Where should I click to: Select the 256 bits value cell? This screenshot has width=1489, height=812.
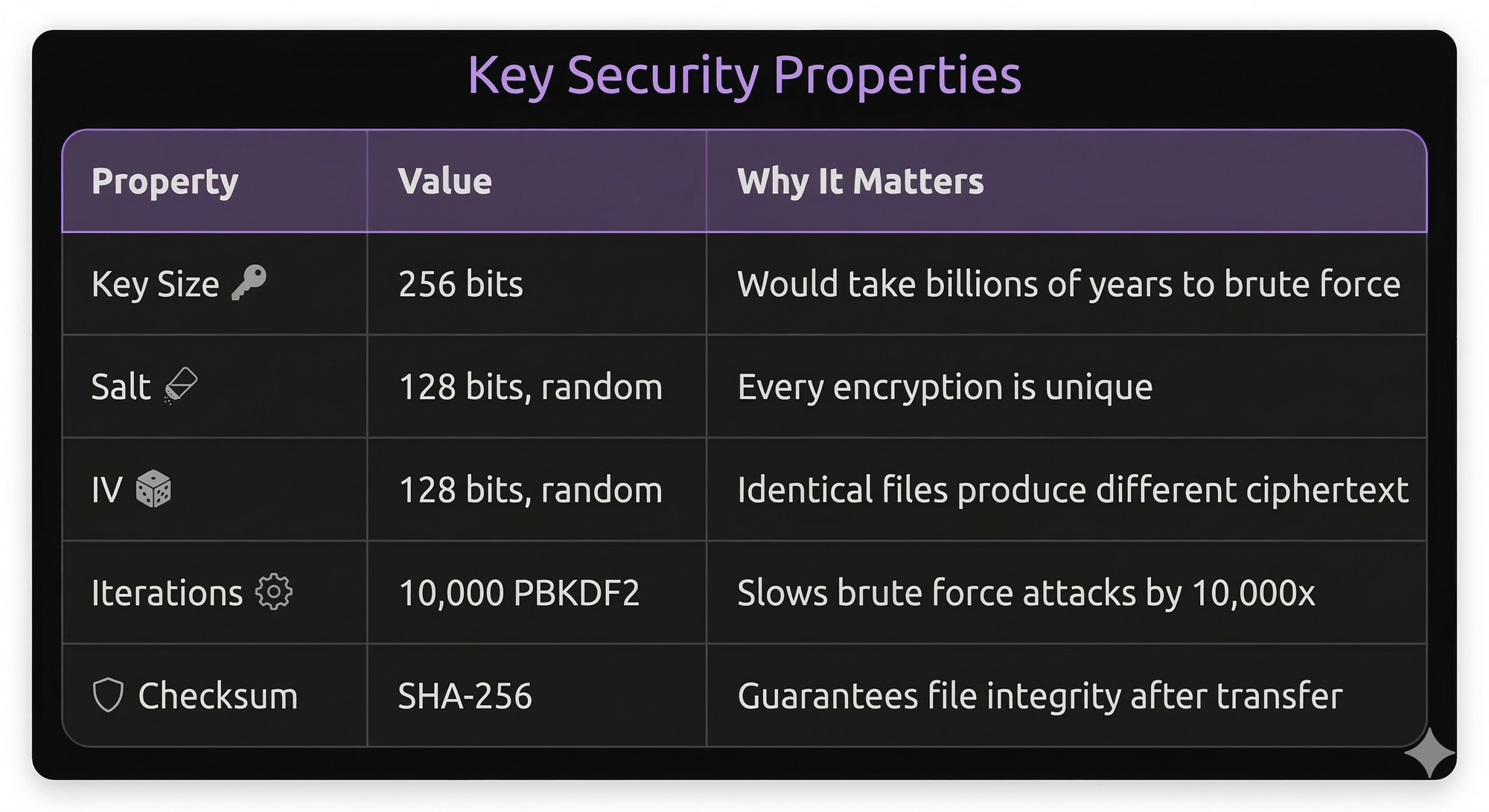pyautogui.click(x=461, y=284)
